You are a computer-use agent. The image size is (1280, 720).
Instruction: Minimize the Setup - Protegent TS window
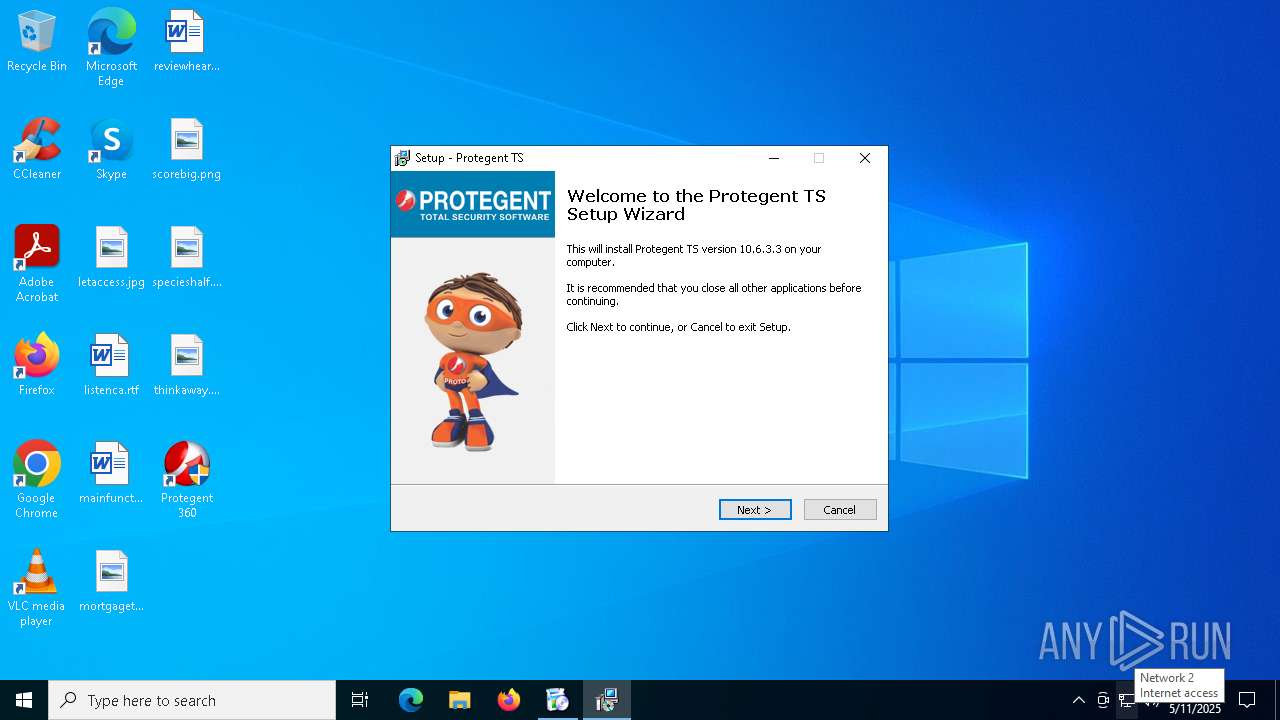point(774,158)
